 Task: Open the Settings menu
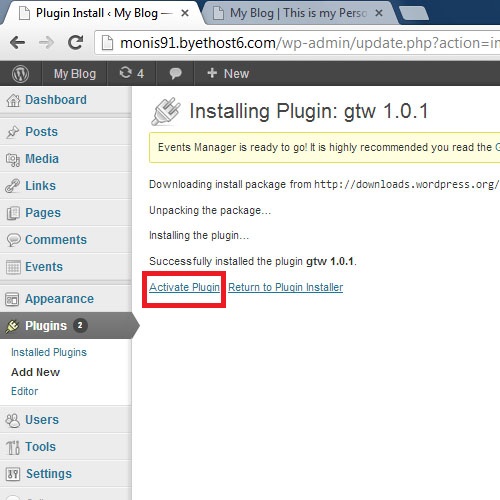(x=49, y=474)
